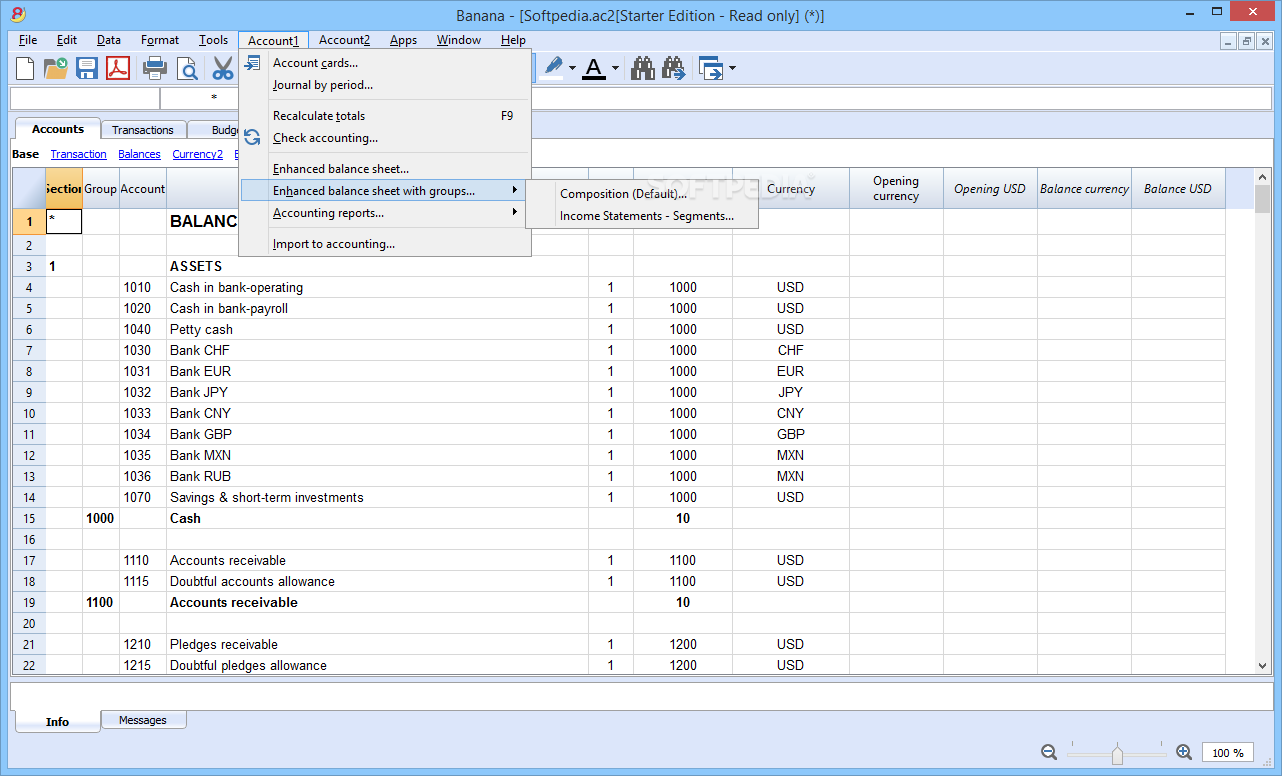Switch to the Messages tab
Screen dimensions: 1282x776
[x=143, y=720]
